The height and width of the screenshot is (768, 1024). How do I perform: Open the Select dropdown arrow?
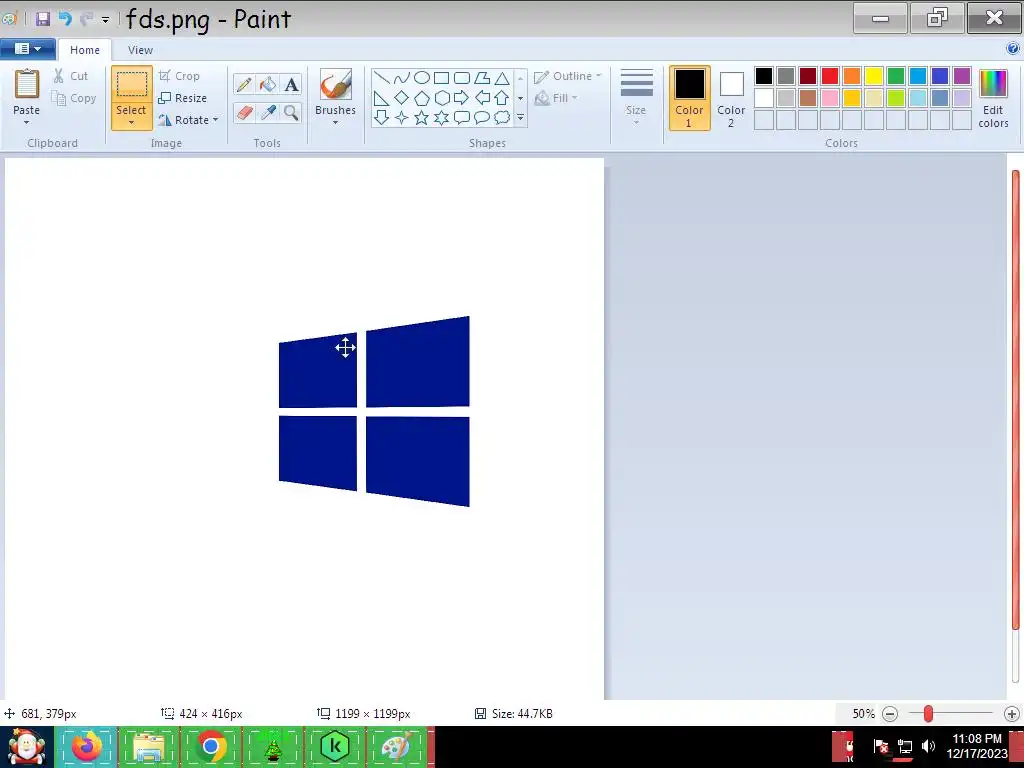click(131, 123)
